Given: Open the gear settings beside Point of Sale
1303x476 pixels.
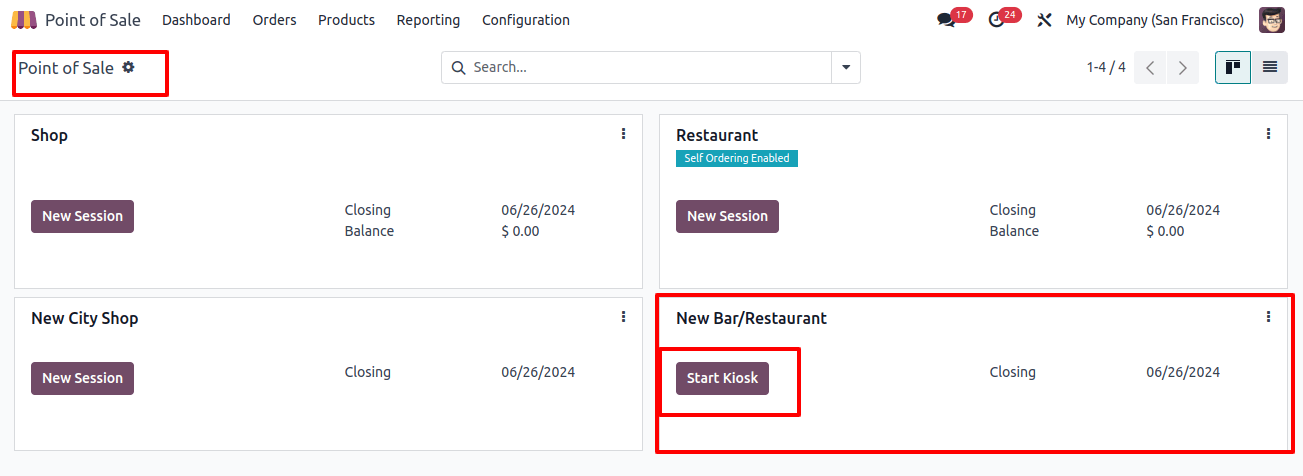Looking at the screenshot, I should point(128,67).
